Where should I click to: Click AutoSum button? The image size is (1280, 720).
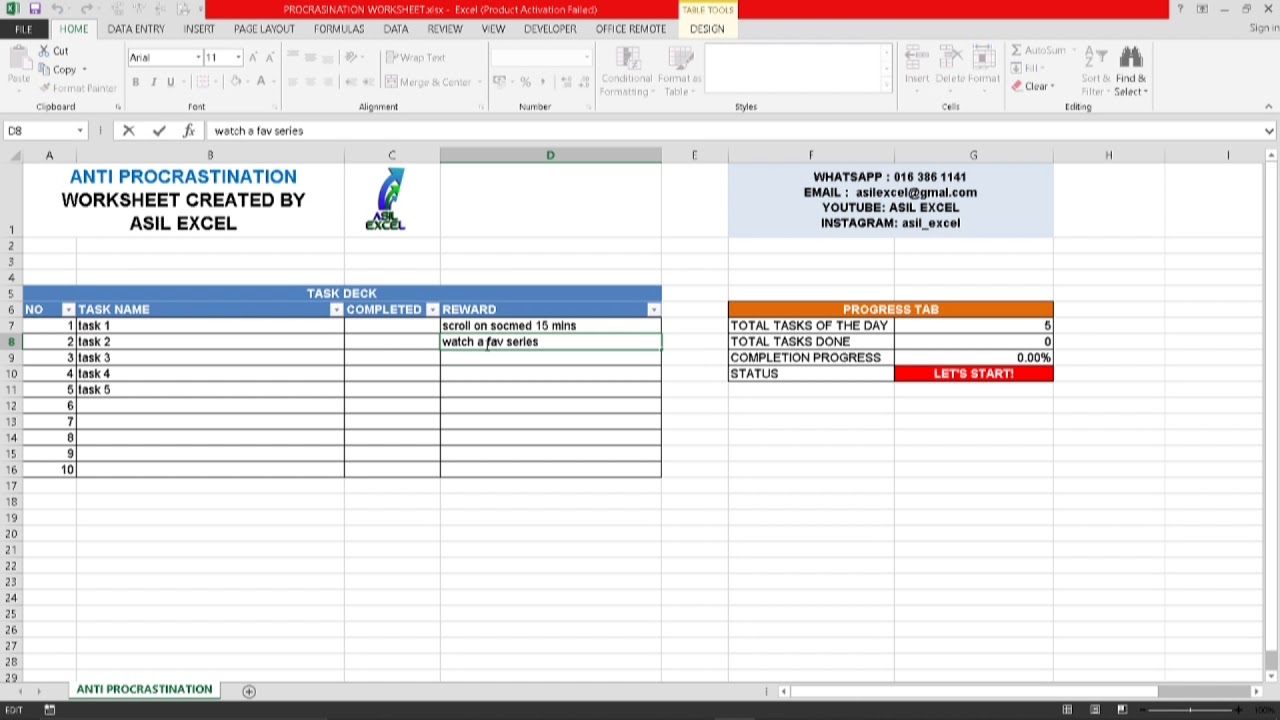pyautogui.click(x=1038, y=50)
